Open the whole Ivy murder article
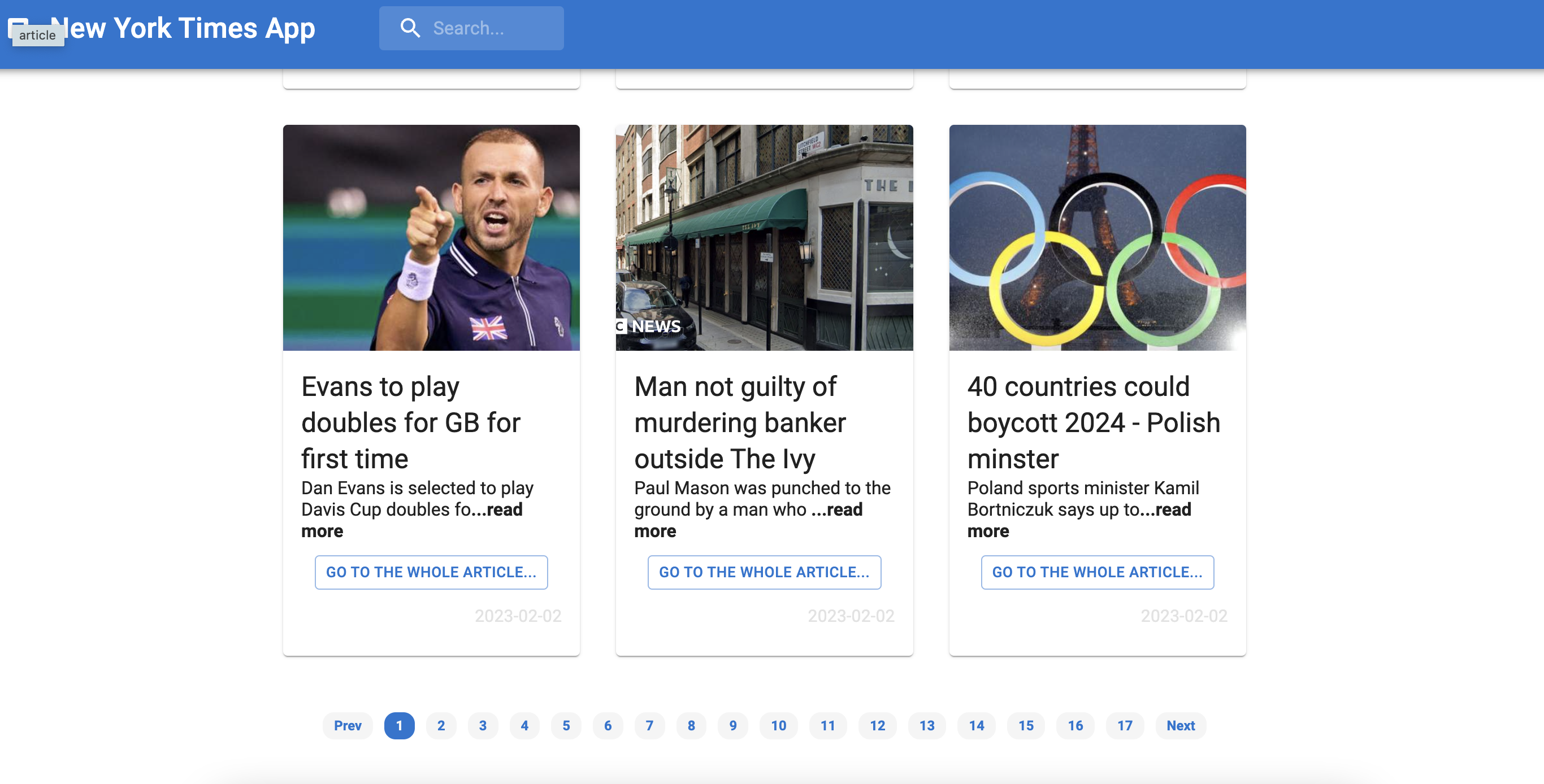The height and width of the screenshot is (784, 1544). (764, 572)
